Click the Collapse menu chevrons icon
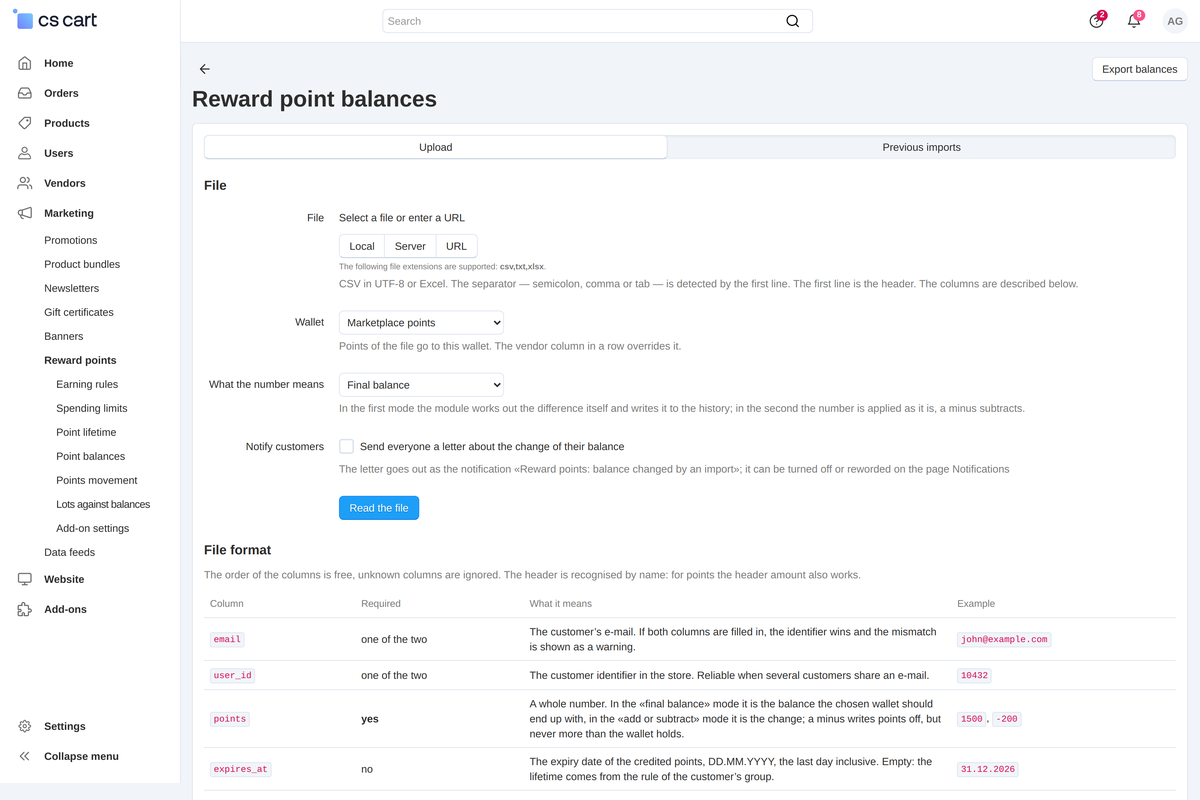 25,756
